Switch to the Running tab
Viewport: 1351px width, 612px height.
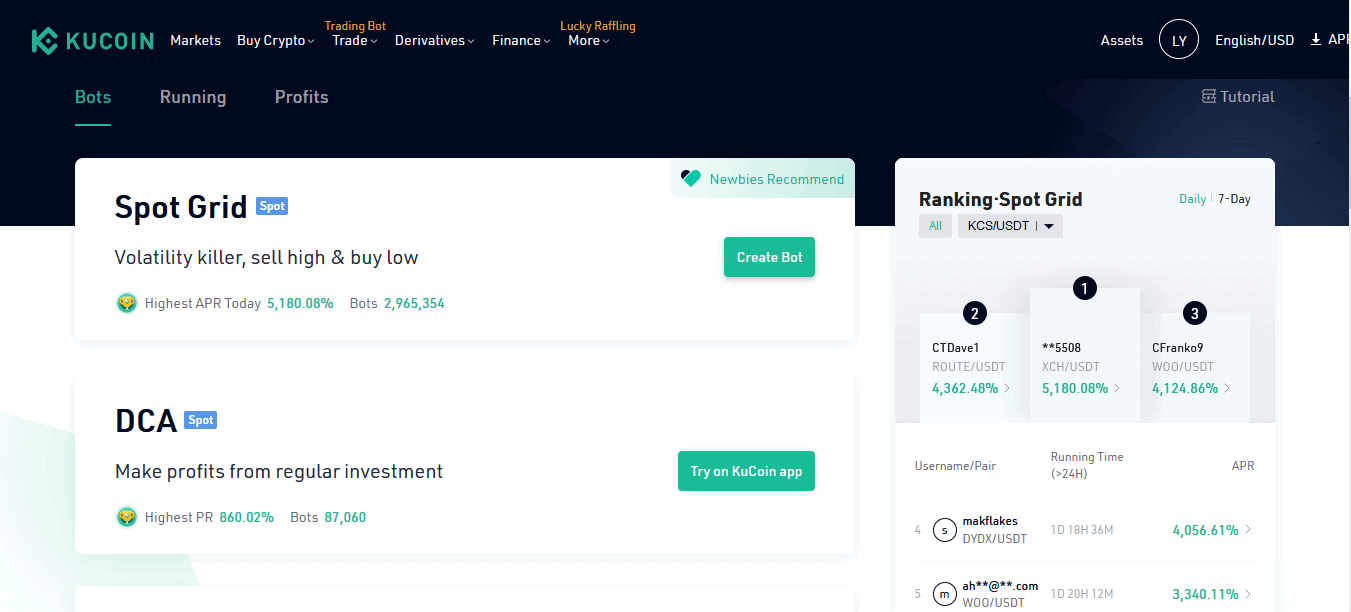click(x=193, y=97)
